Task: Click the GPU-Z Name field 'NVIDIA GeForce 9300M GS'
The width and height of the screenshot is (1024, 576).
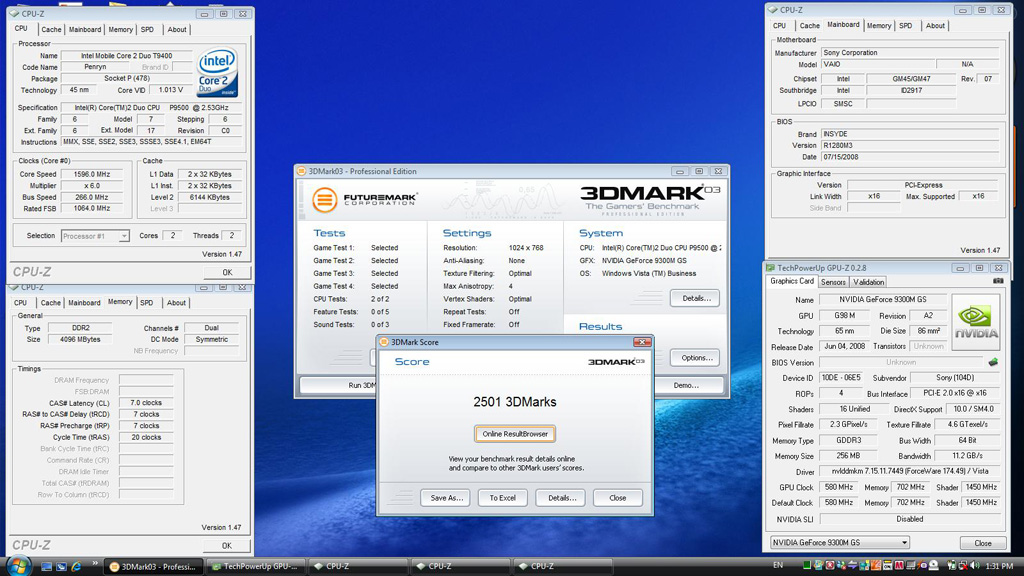Action: (883, 300)
